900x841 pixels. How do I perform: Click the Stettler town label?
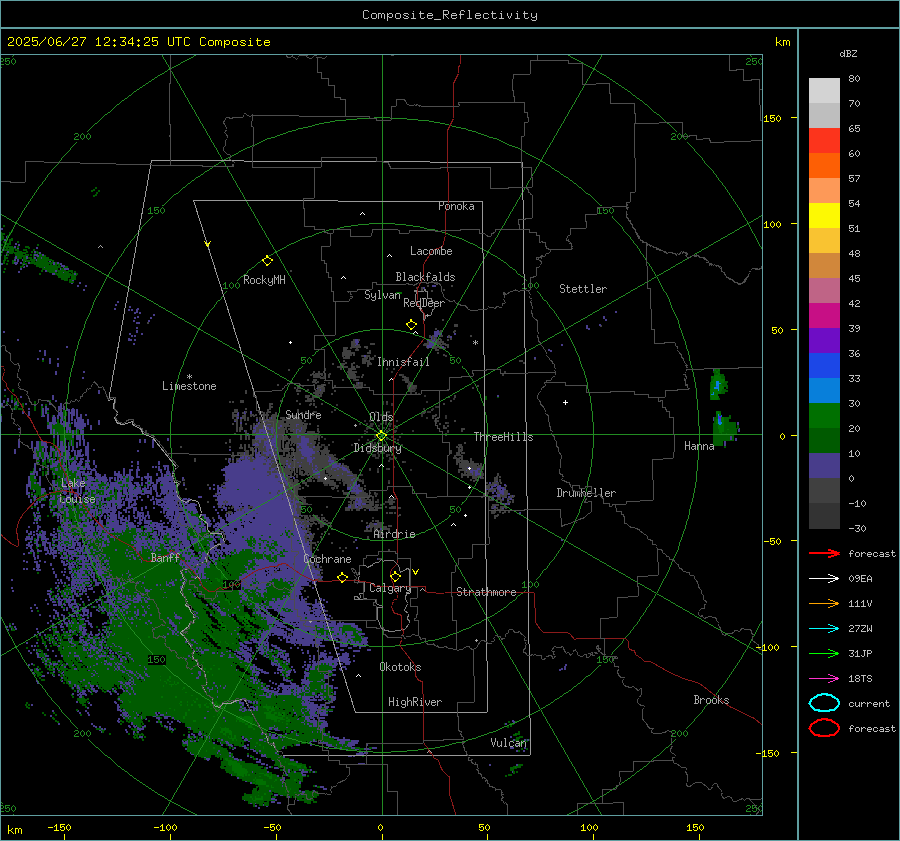click(x=583, y=289)
